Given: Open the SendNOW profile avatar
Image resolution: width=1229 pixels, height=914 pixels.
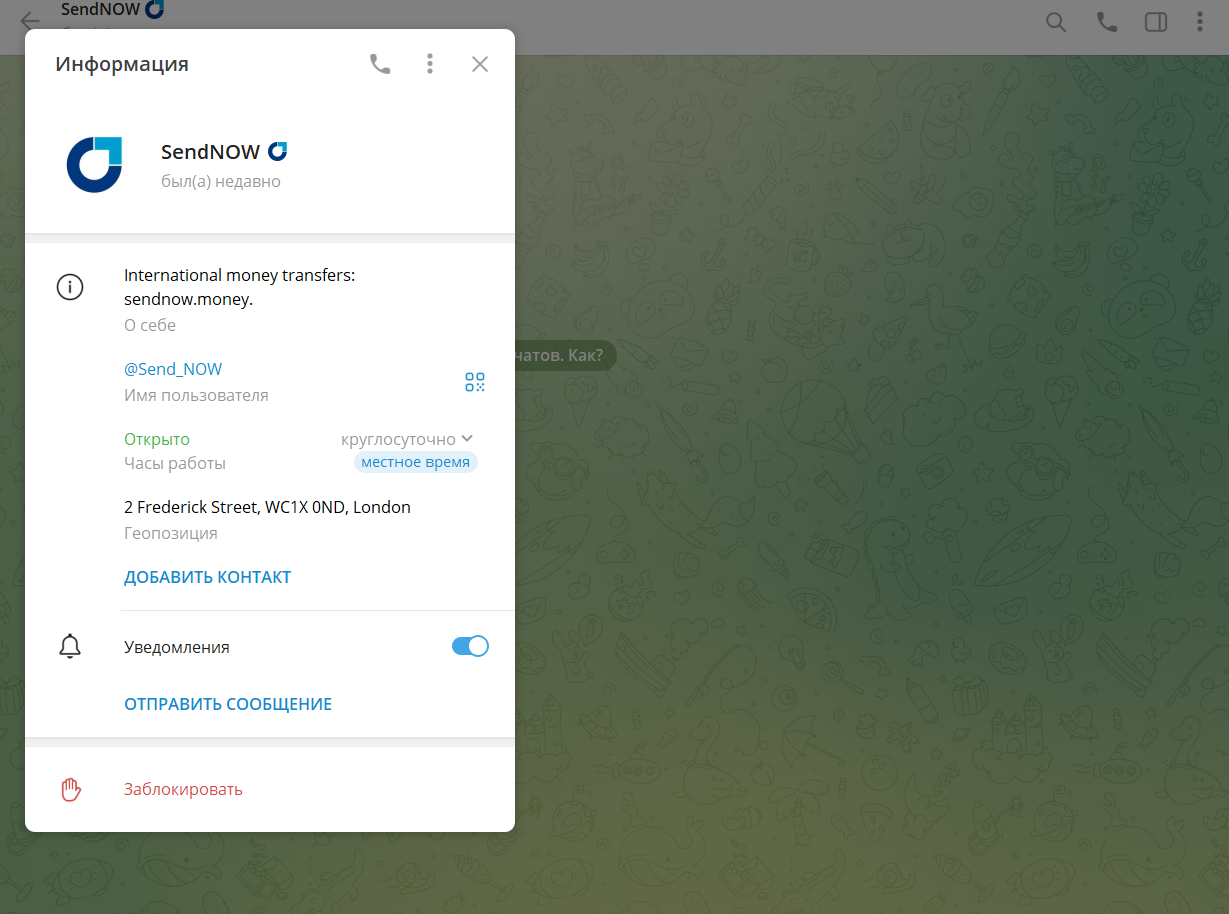Looking at the screenshot, I should (94, 165).
